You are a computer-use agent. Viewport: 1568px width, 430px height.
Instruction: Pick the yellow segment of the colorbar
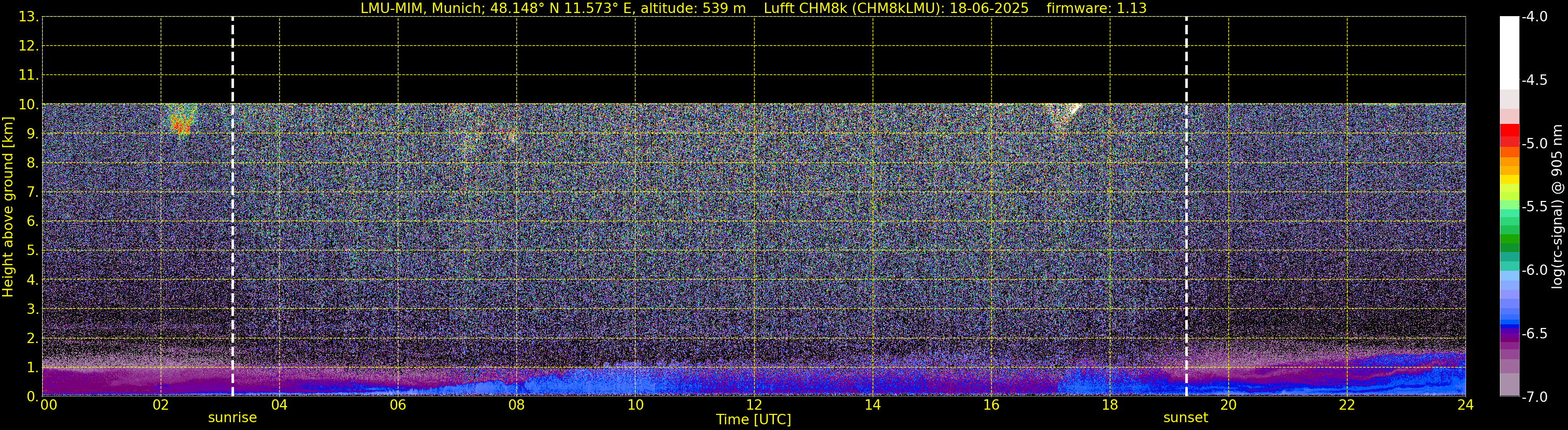(1509, 180)
